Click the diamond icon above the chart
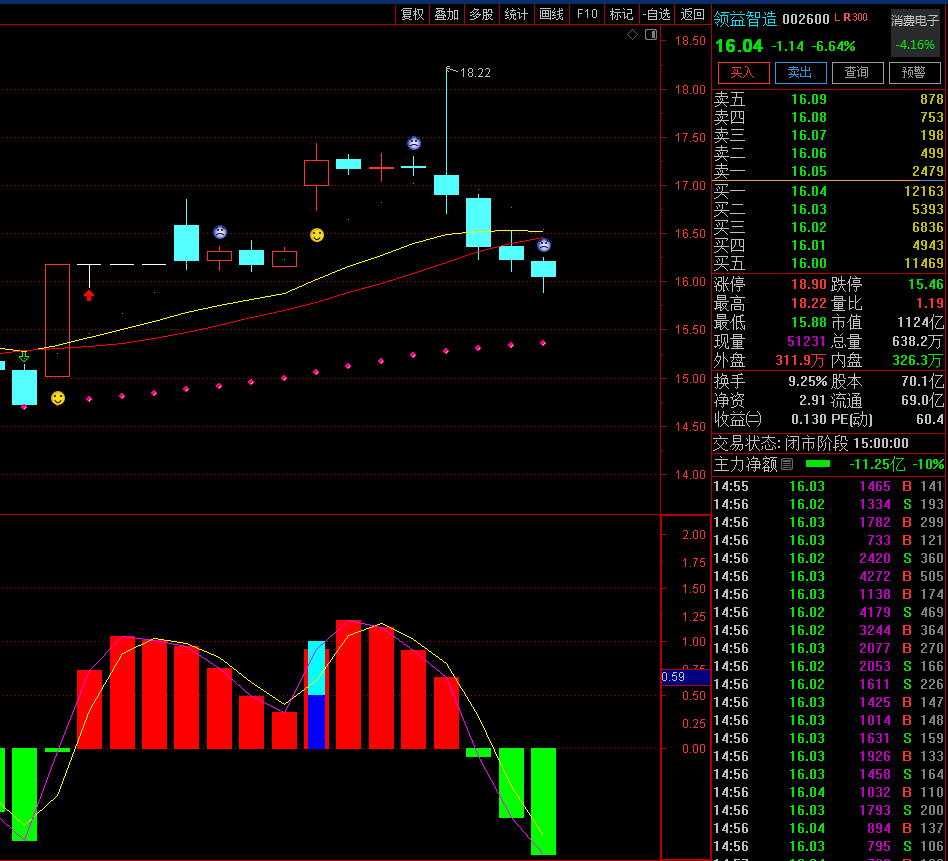Image resolution: width=948 pixels, height=861 pixels. click(632, 34)
